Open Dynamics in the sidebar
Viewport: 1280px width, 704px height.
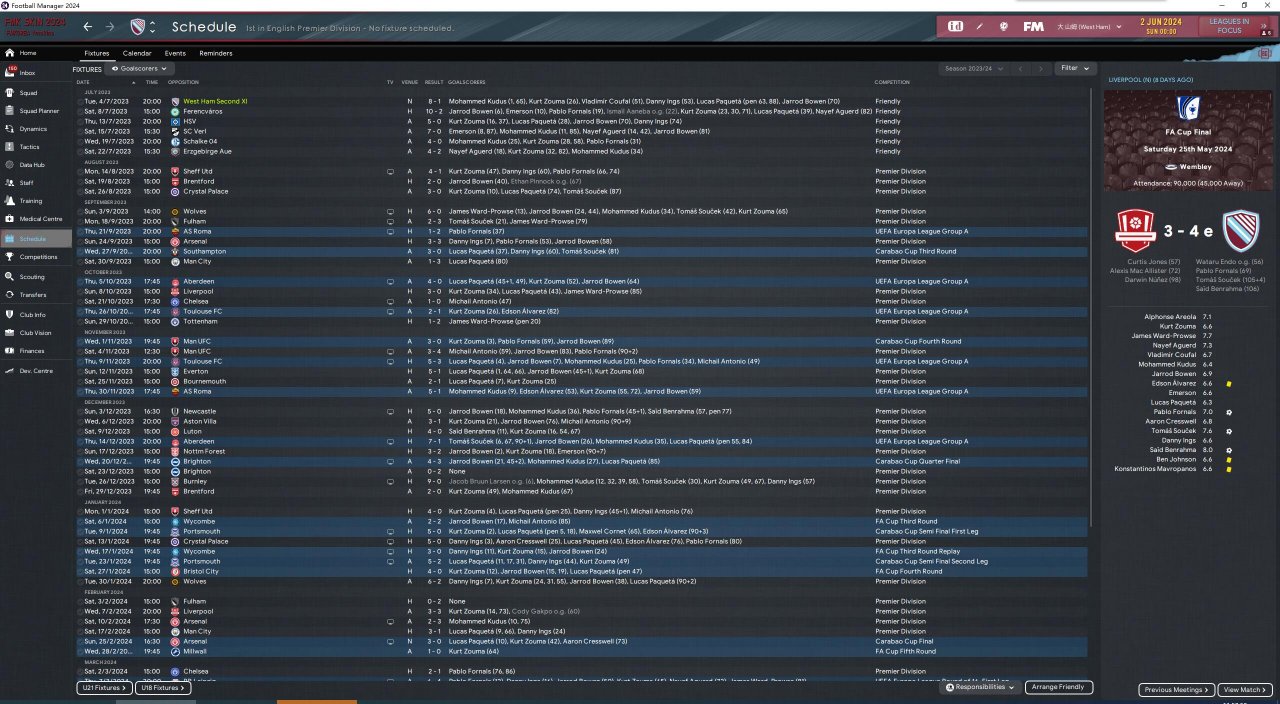point(36,129)
